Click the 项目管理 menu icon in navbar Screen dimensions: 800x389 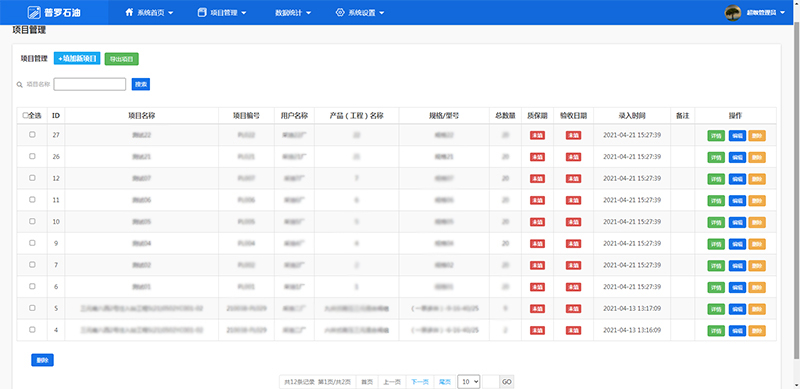coord(202,12)
